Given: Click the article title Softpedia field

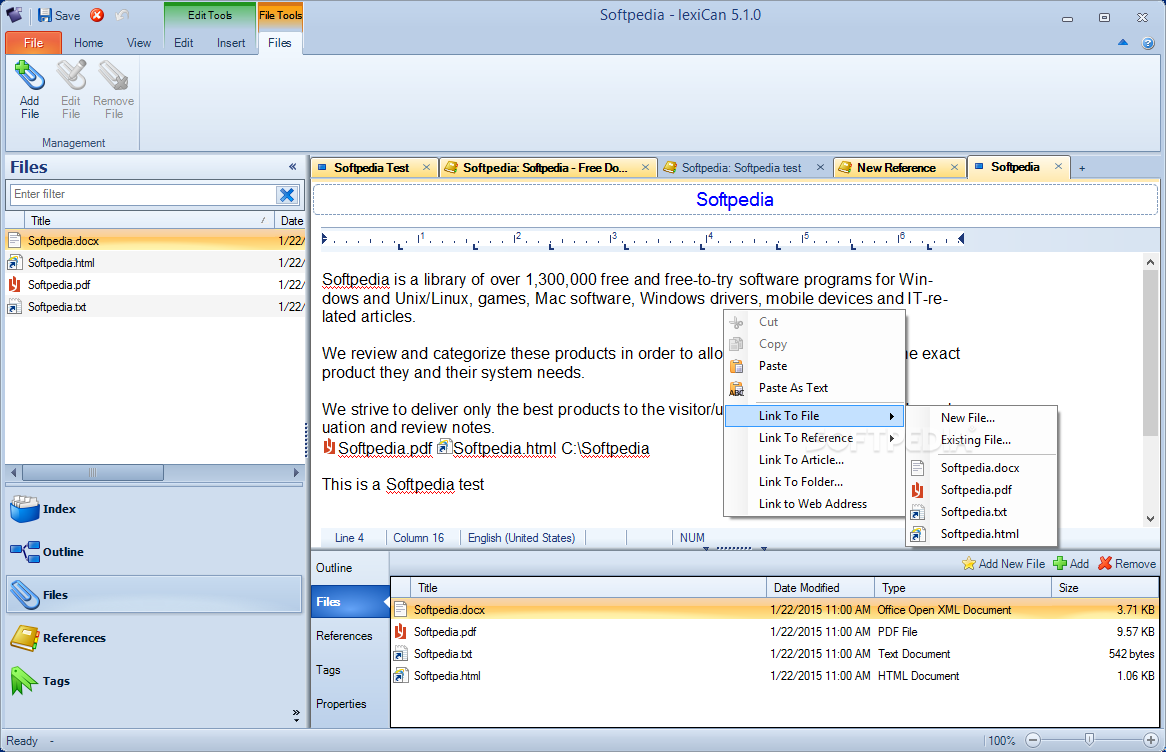Looking at the screenshot, I should [x=735, y=199].
